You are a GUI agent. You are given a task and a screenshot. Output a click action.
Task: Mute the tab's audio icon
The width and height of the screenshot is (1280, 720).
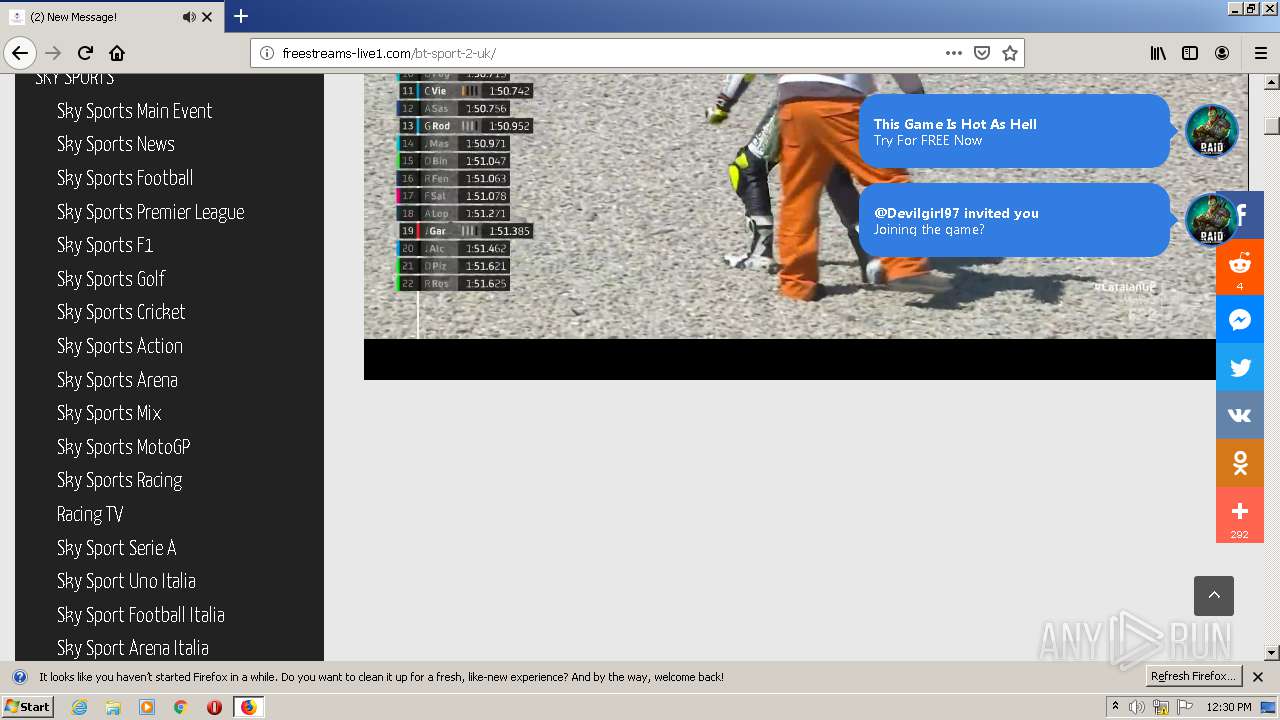[189, 17]
